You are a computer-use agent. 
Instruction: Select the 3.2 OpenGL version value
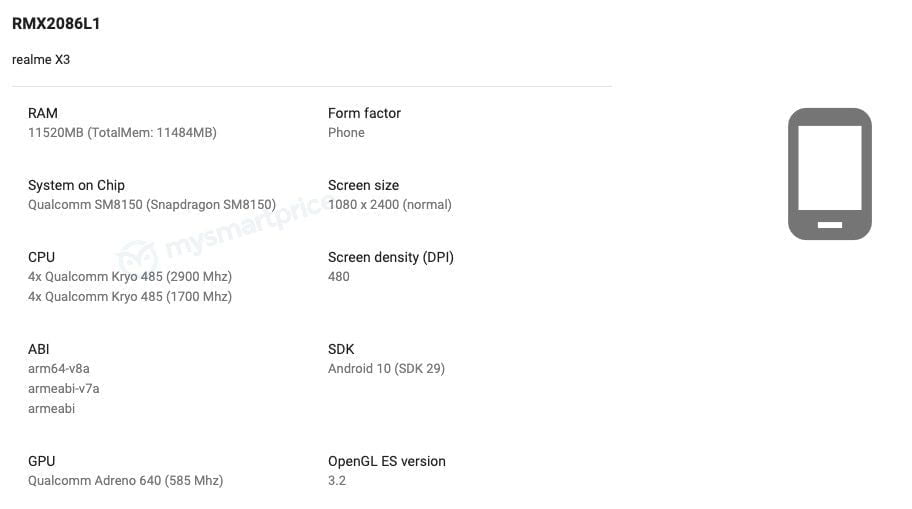point(337,480)
